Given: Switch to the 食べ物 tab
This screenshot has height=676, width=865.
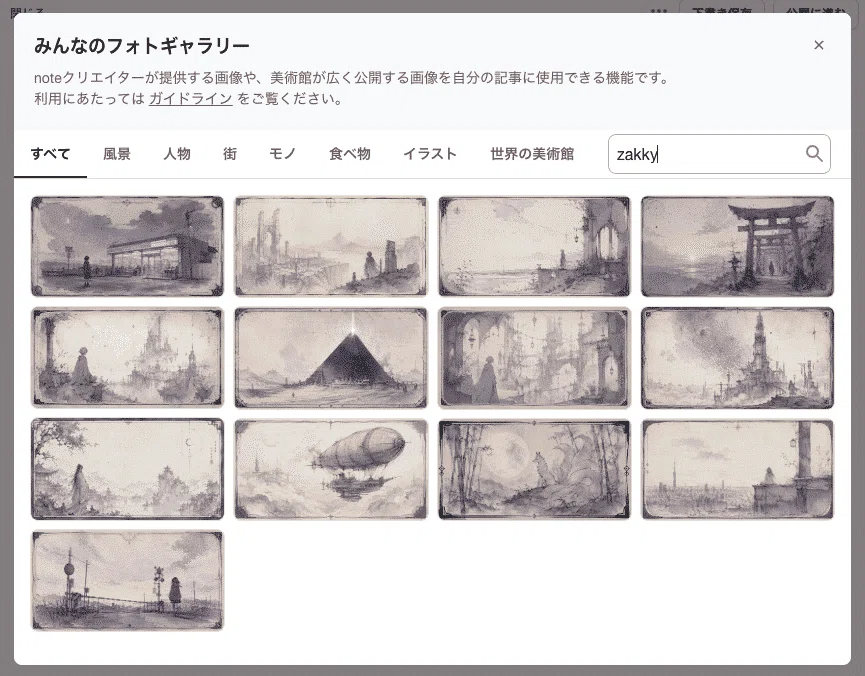Looking at the screenshot, I should (x=350, y=154).
